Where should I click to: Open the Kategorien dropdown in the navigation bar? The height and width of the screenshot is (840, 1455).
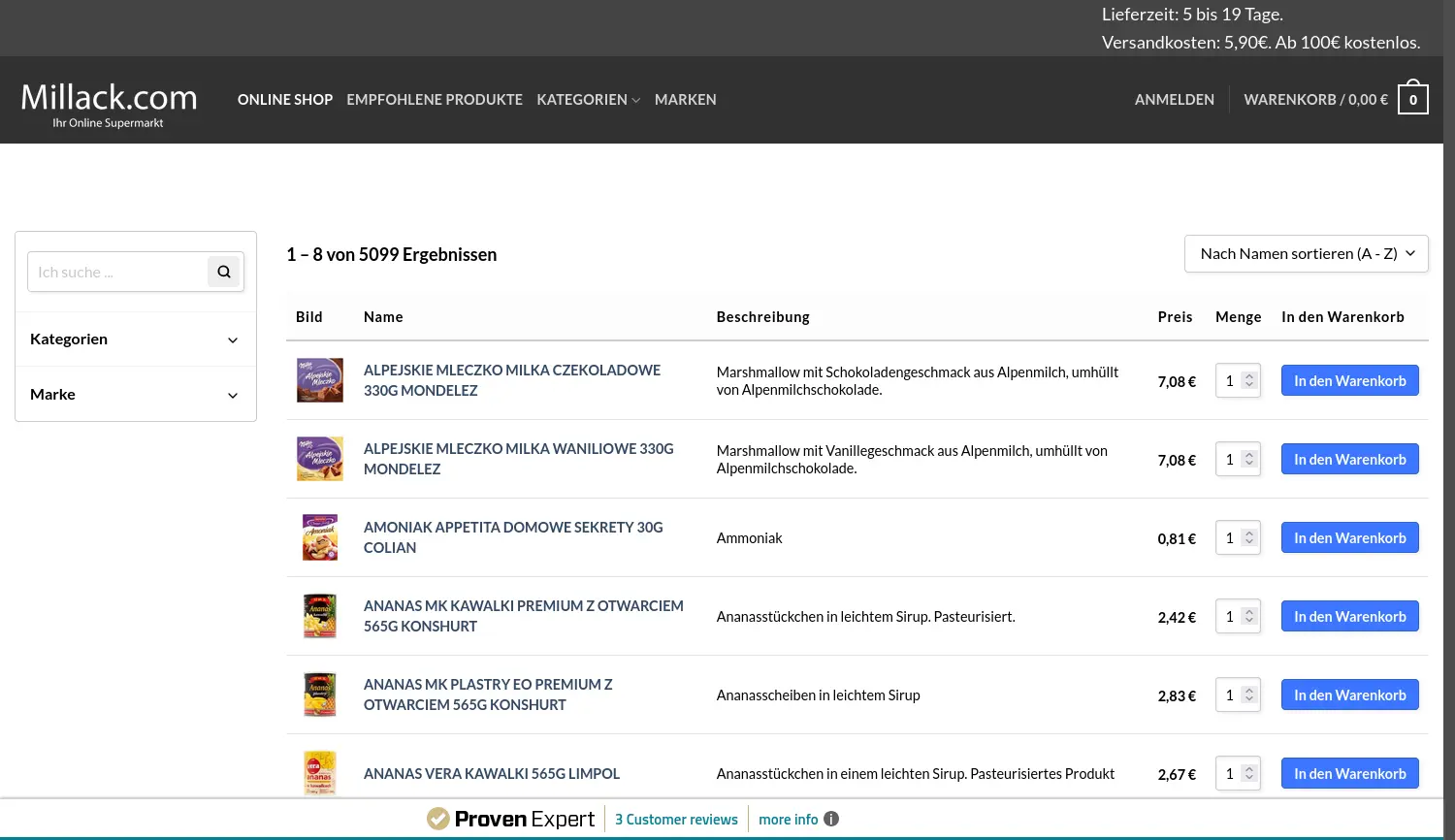tap(587, 99)
